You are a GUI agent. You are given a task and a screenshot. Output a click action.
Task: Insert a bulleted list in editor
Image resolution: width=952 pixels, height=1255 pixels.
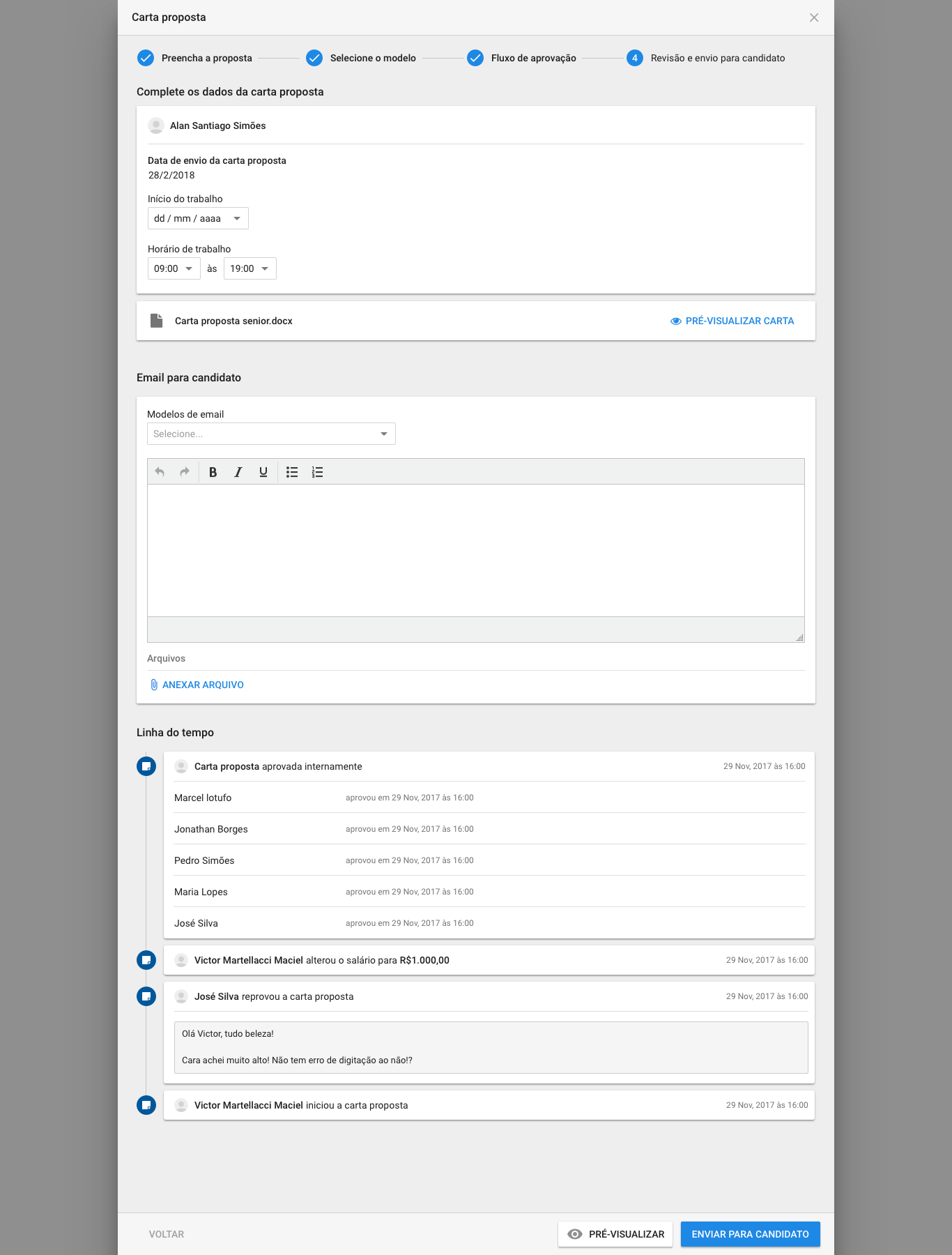point(292,472)
